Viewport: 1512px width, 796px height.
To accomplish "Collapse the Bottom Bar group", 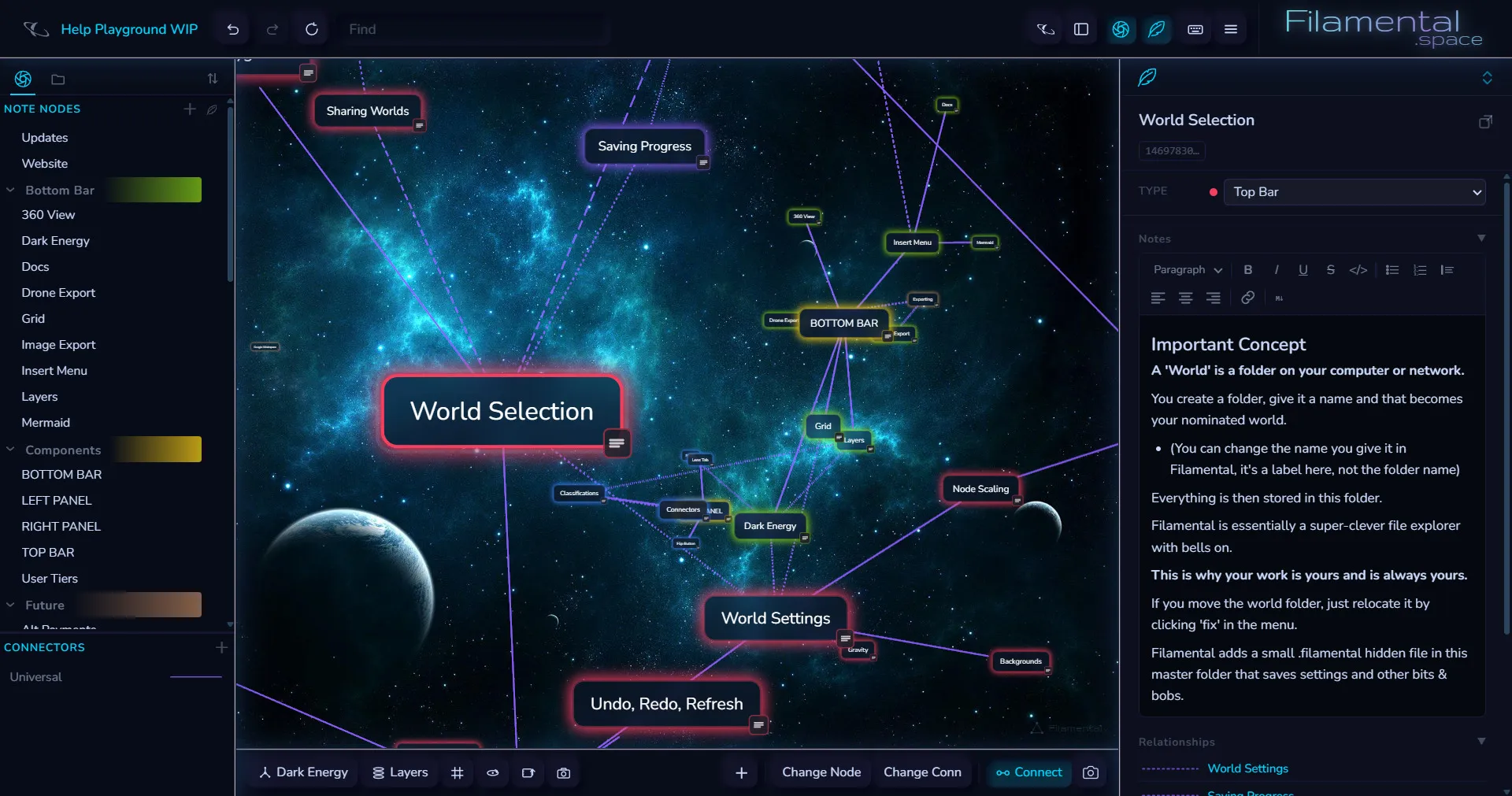I will (10, 190).
